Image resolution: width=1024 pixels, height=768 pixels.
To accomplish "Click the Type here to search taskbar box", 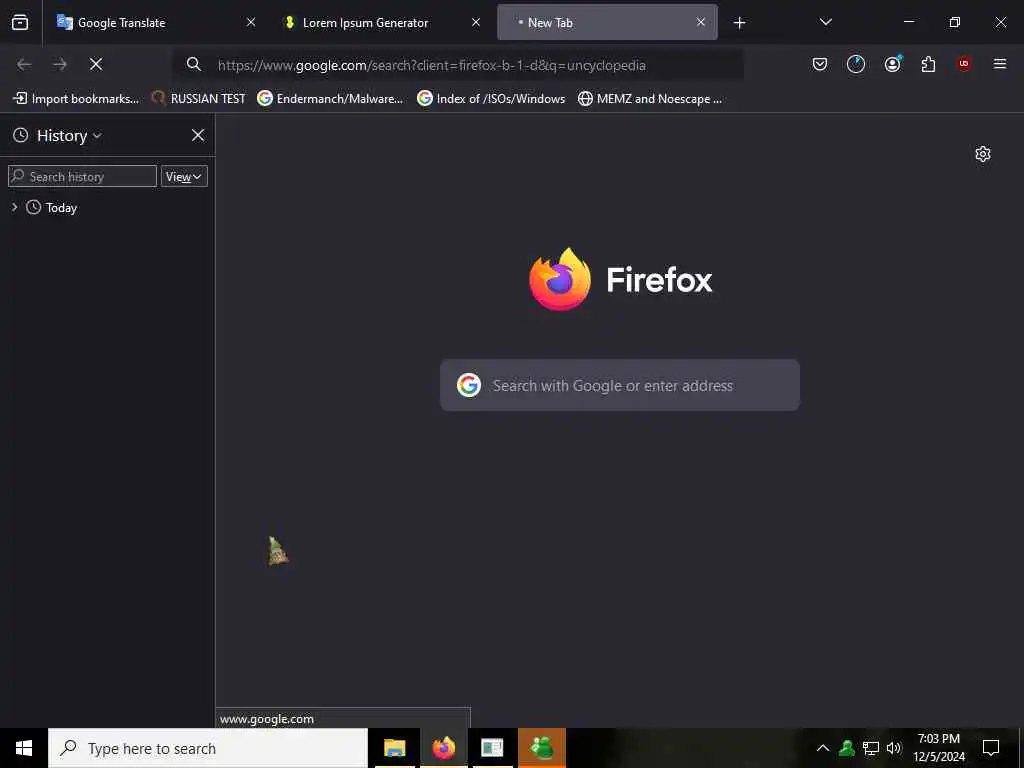I will pyautogui.click(x=208, y=748).
